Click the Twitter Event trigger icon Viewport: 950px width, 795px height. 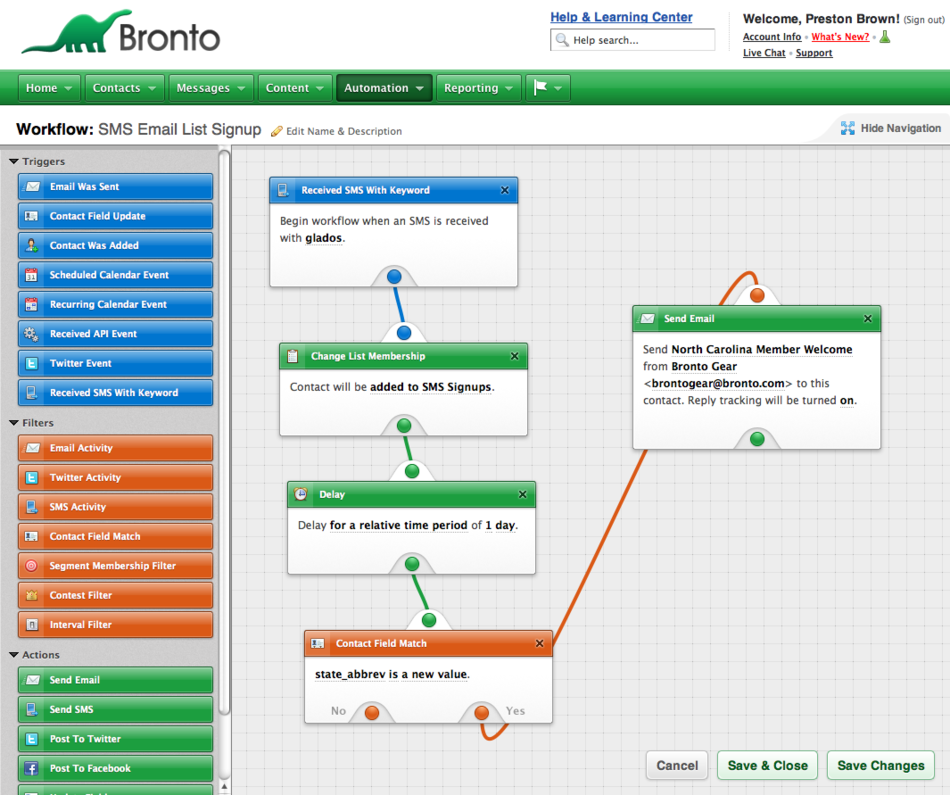click(32, 364)
